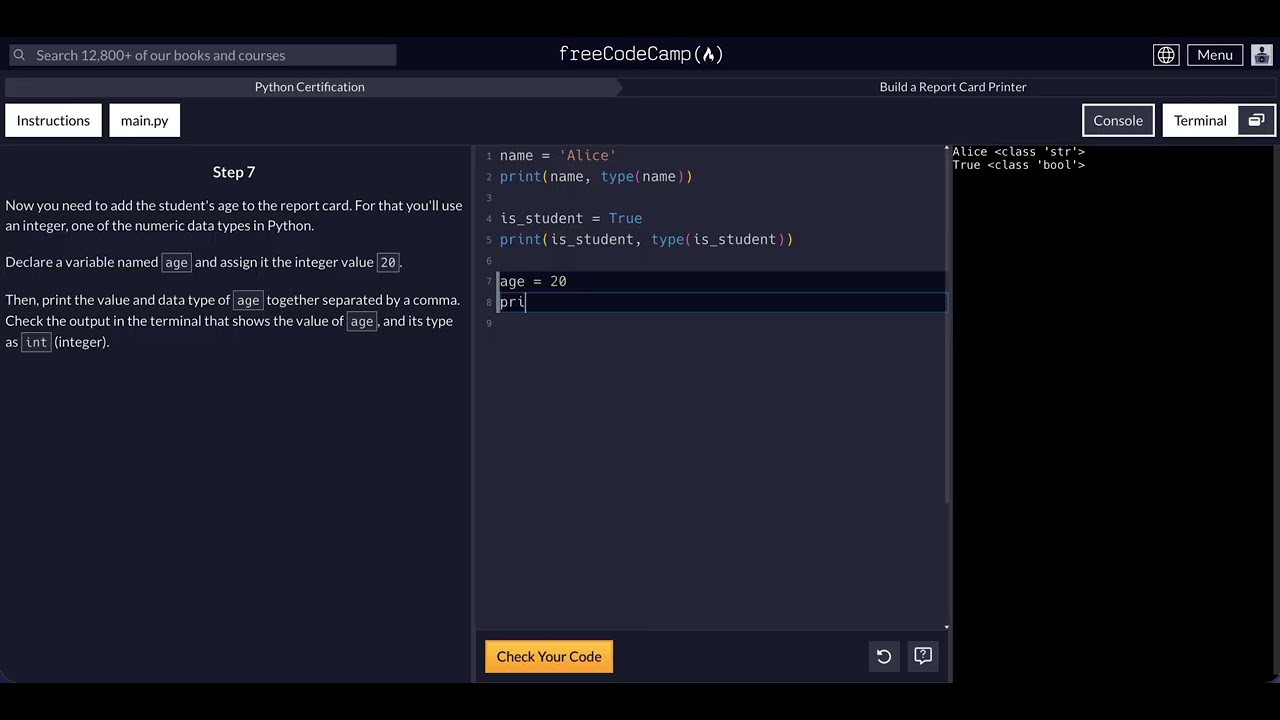Reset the code with the revert icon

tap(884, 657)
